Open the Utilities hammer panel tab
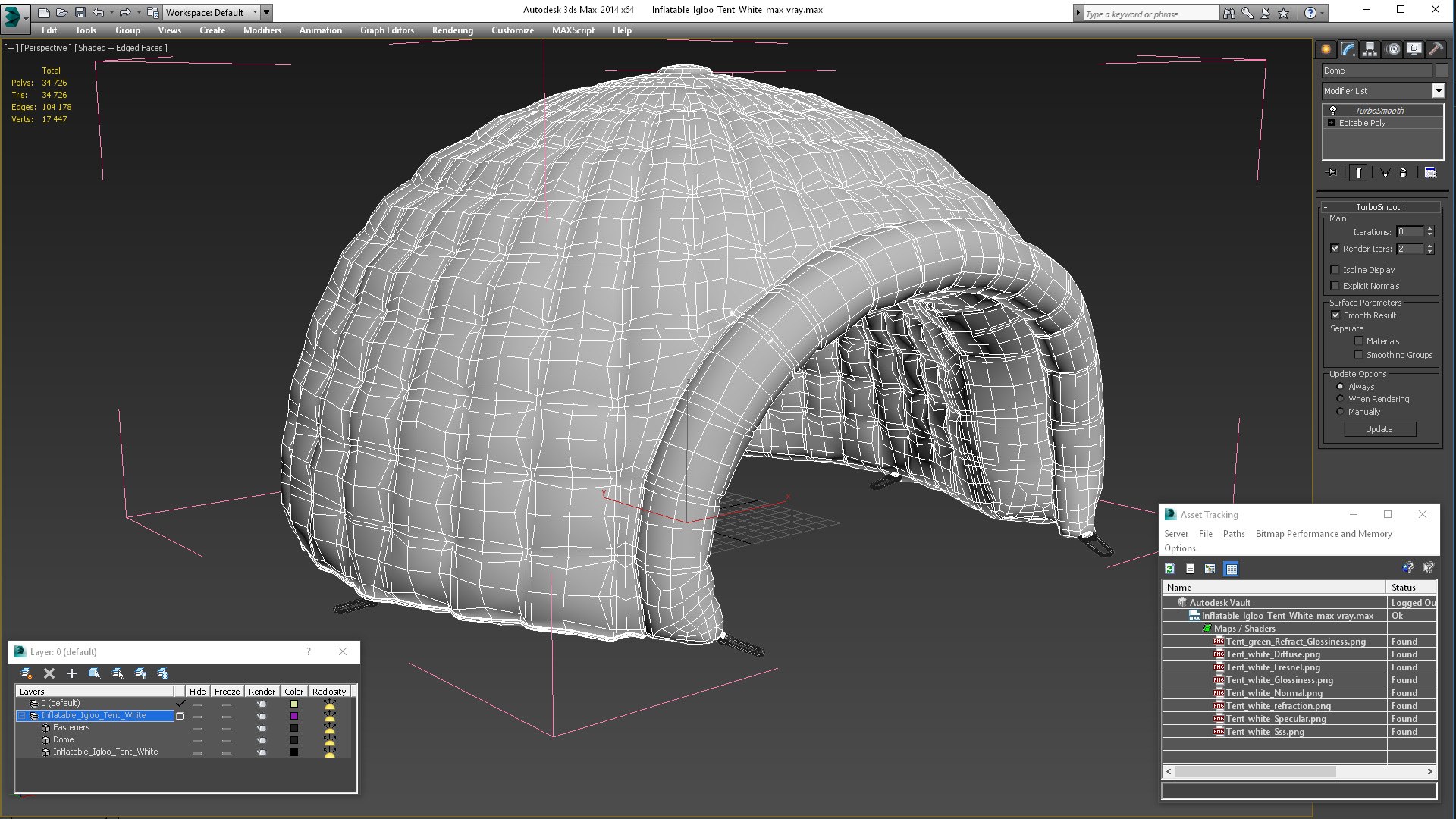 pos(1436,49)
